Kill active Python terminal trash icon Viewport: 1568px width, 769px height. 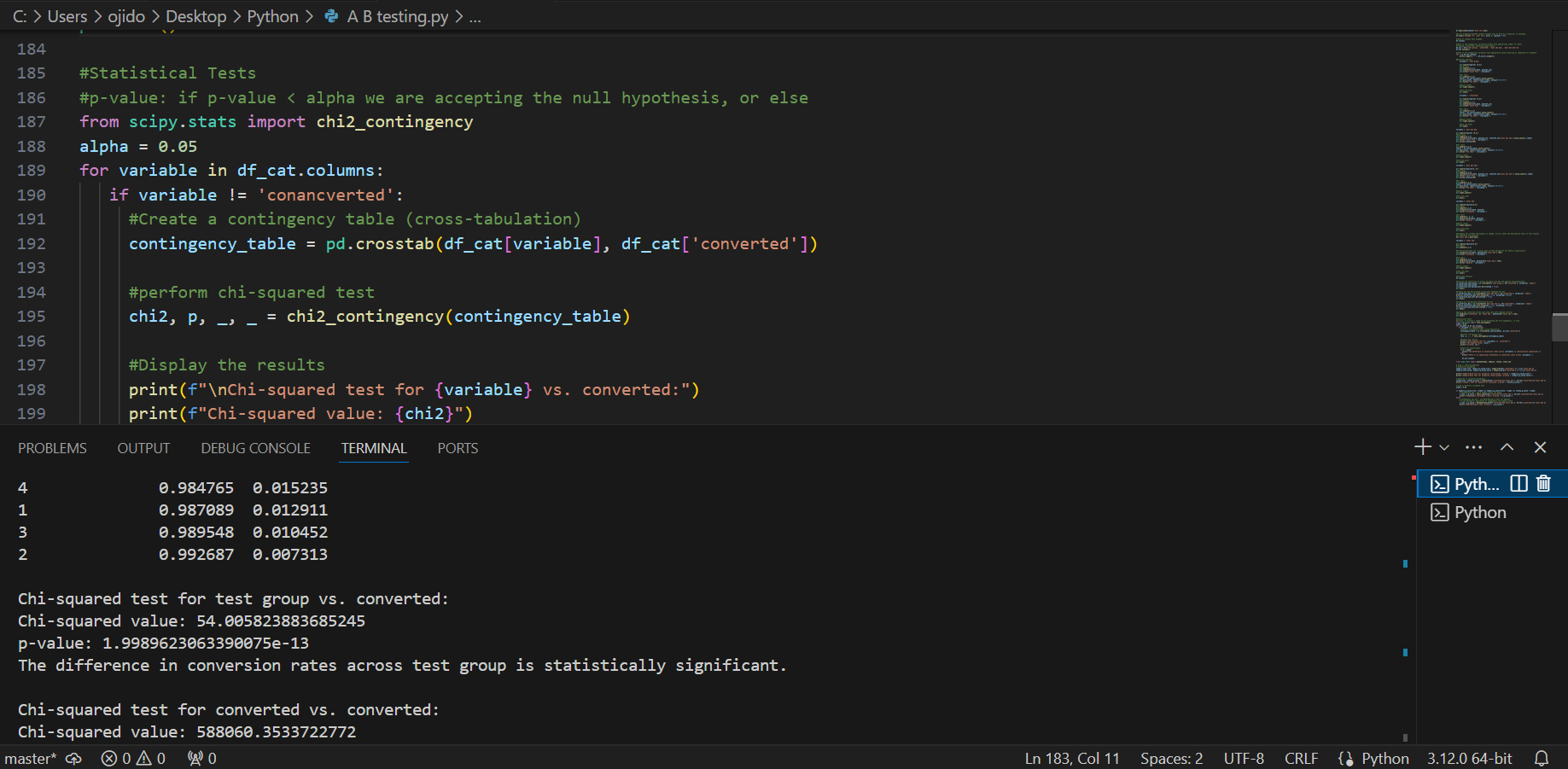point(1543,484)
